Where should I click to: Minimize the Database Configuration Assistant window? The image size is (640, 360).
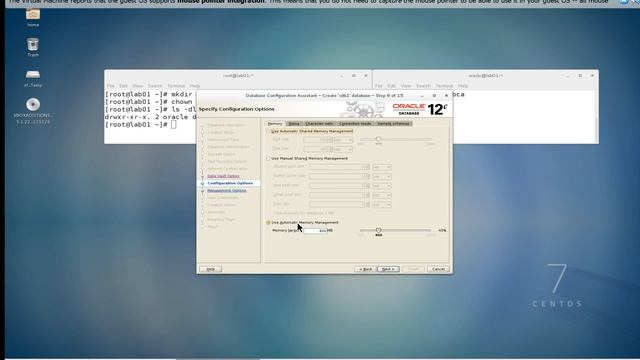coord(422,96)
